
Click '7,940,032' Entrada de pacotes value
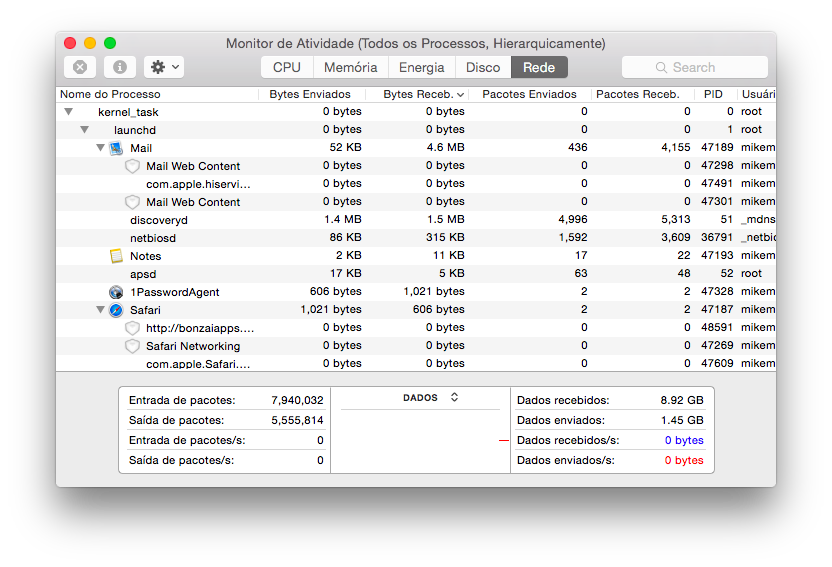coord(297,400)
